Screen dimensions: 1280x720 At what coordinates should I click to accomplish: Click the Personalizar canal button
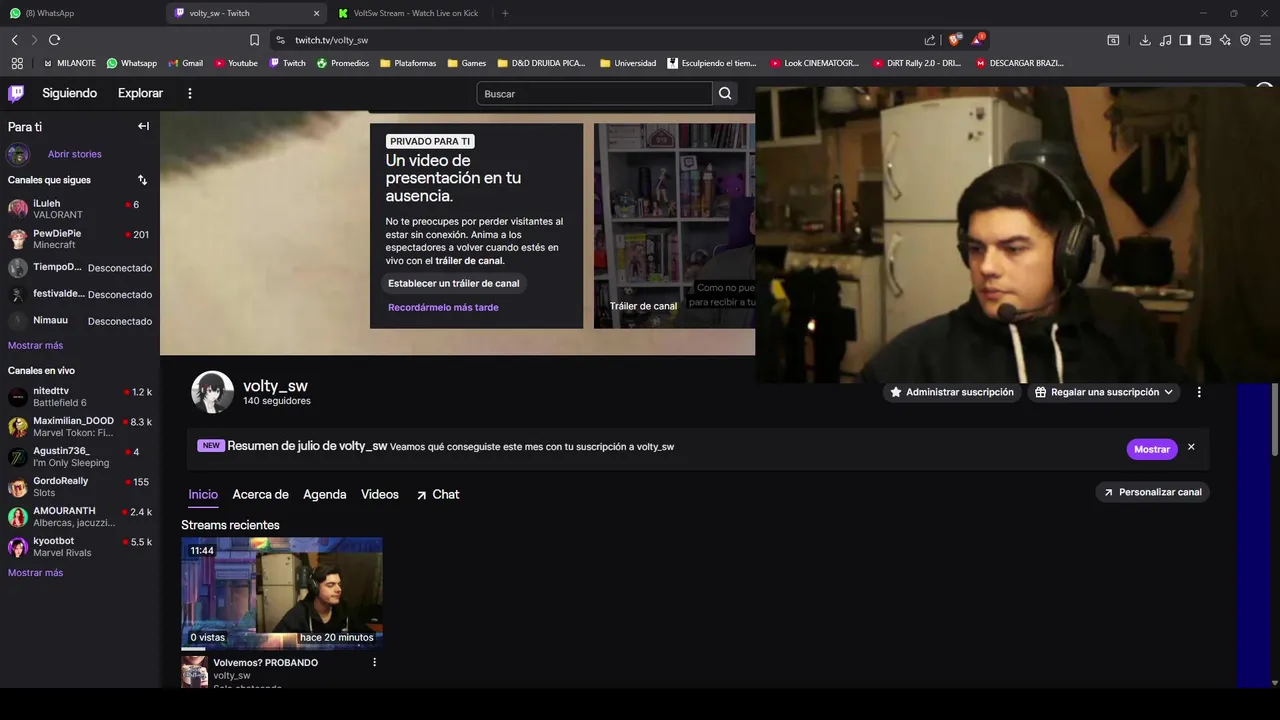1152,492
